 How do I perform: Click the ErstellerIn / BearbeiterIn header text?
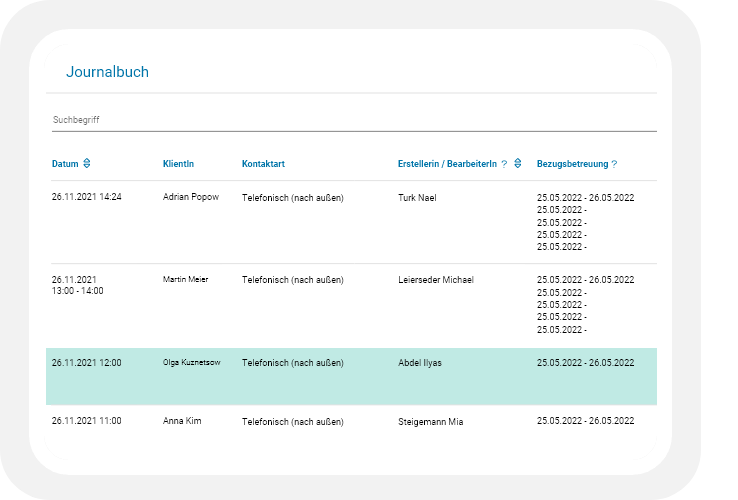click(x=447, y=164)
